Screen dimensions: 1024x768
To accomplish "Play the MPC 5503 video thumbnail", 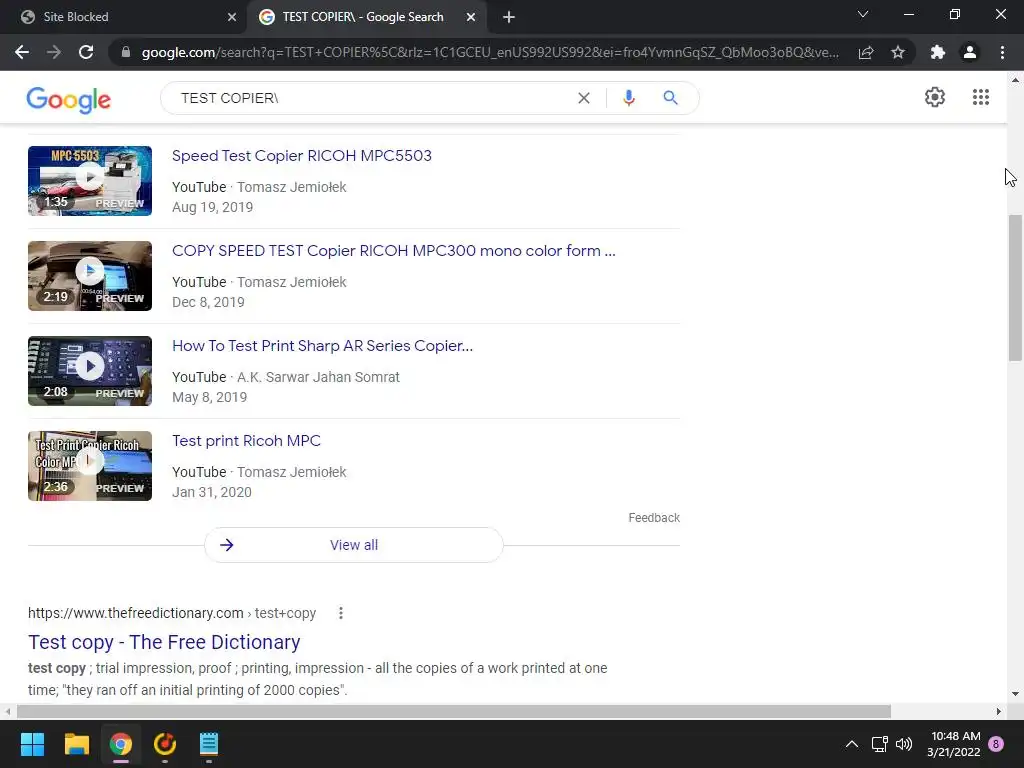I will tap(90, 181).
